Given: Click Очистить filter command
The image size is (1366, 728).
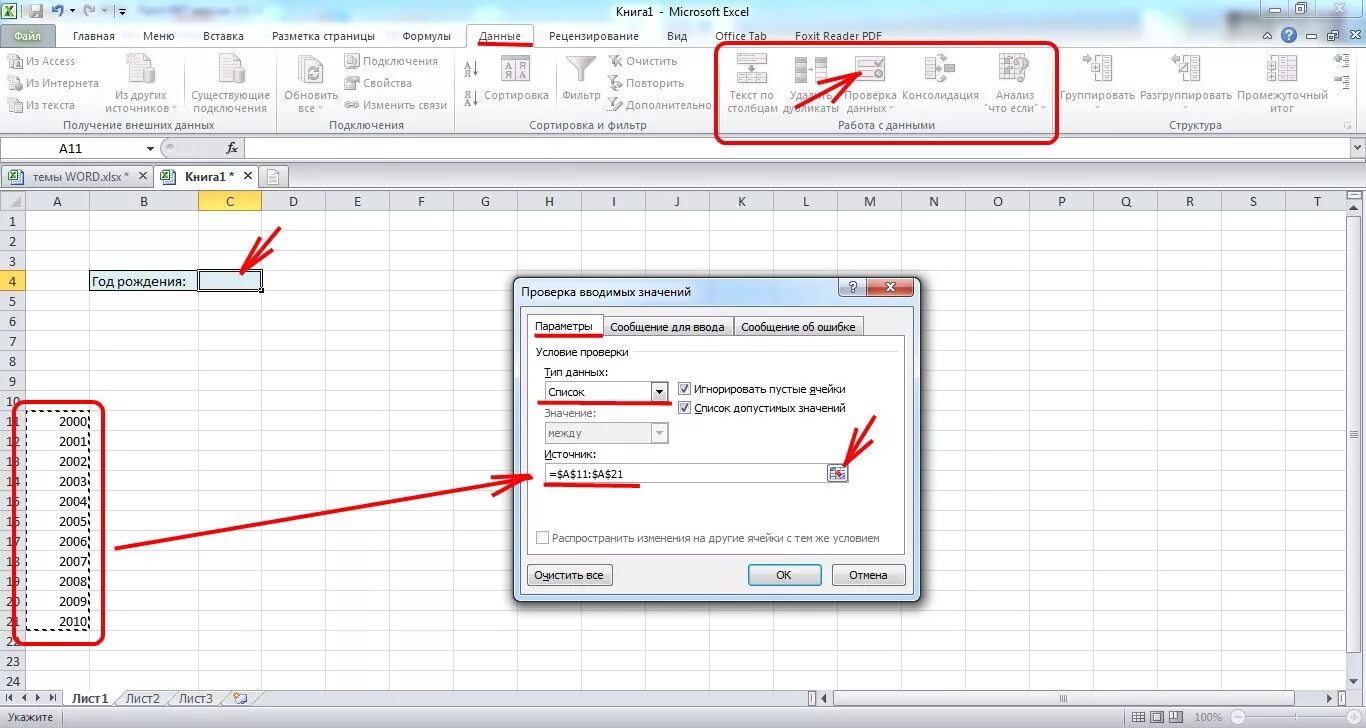Looking at the screenshot, I should pos(643,61).
